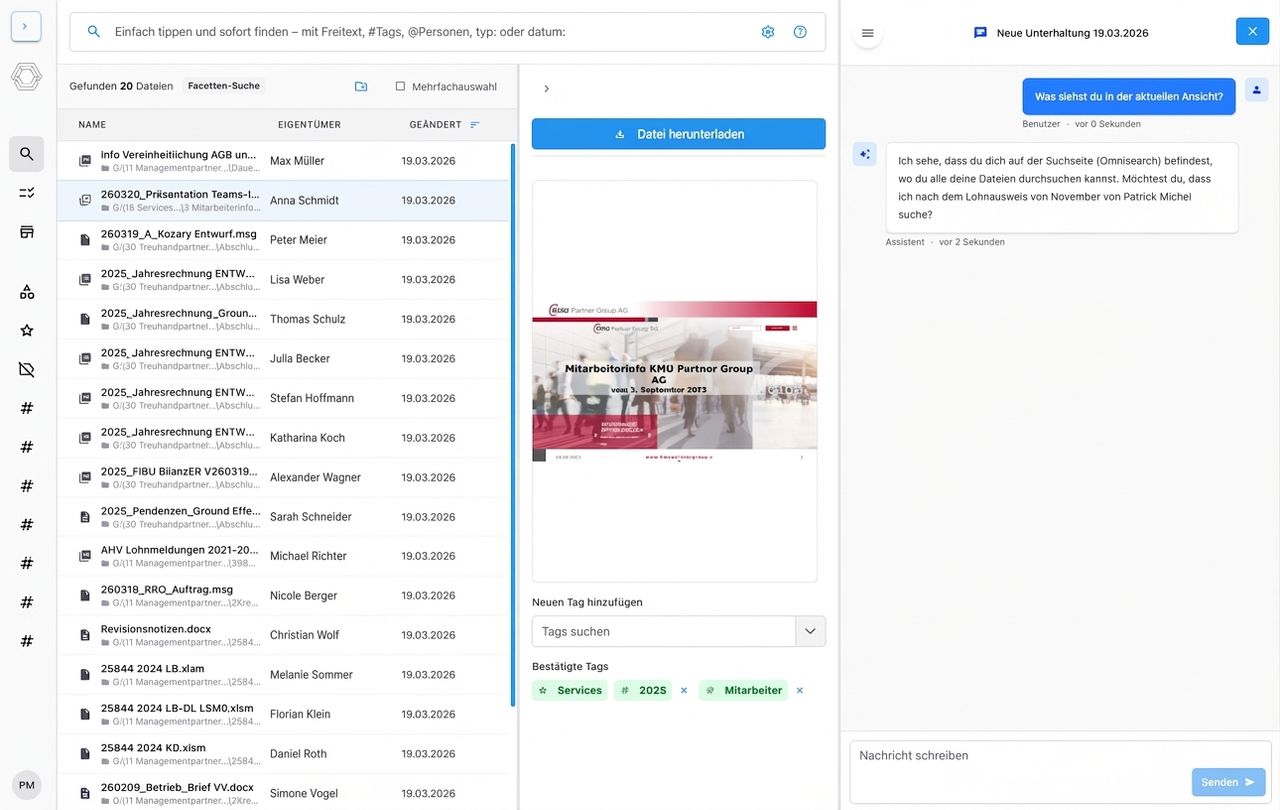Click the AI sparkle icon beside the assistant reply
The width and height of the screenshot is (1280, 810).
tap(864, 153)
